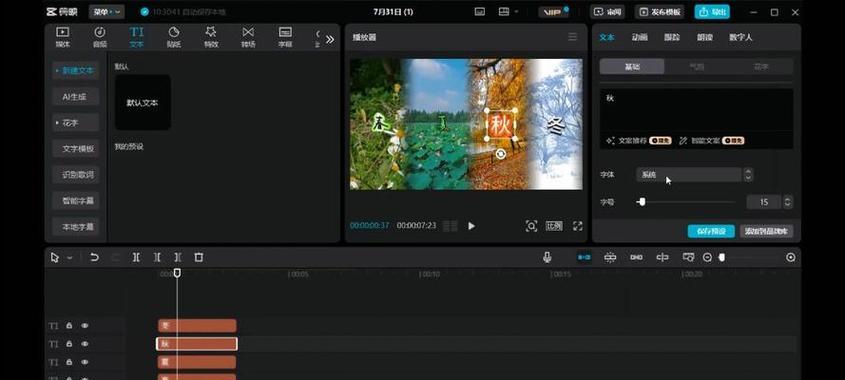
Task: Open the 菜单 dropdown menu
Action: pos(106,12)
